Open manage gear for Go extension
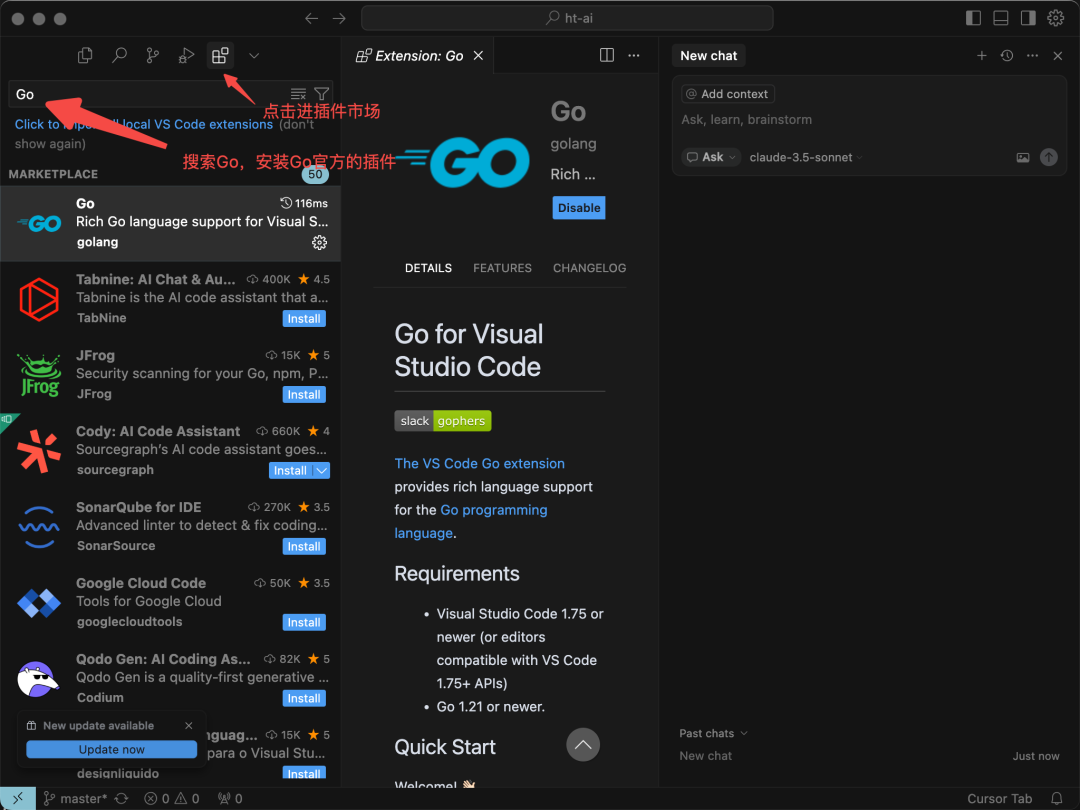Image resolution: width=1080 pixels, height=810 pixels. pyautogui.click(x=319, y=242)
